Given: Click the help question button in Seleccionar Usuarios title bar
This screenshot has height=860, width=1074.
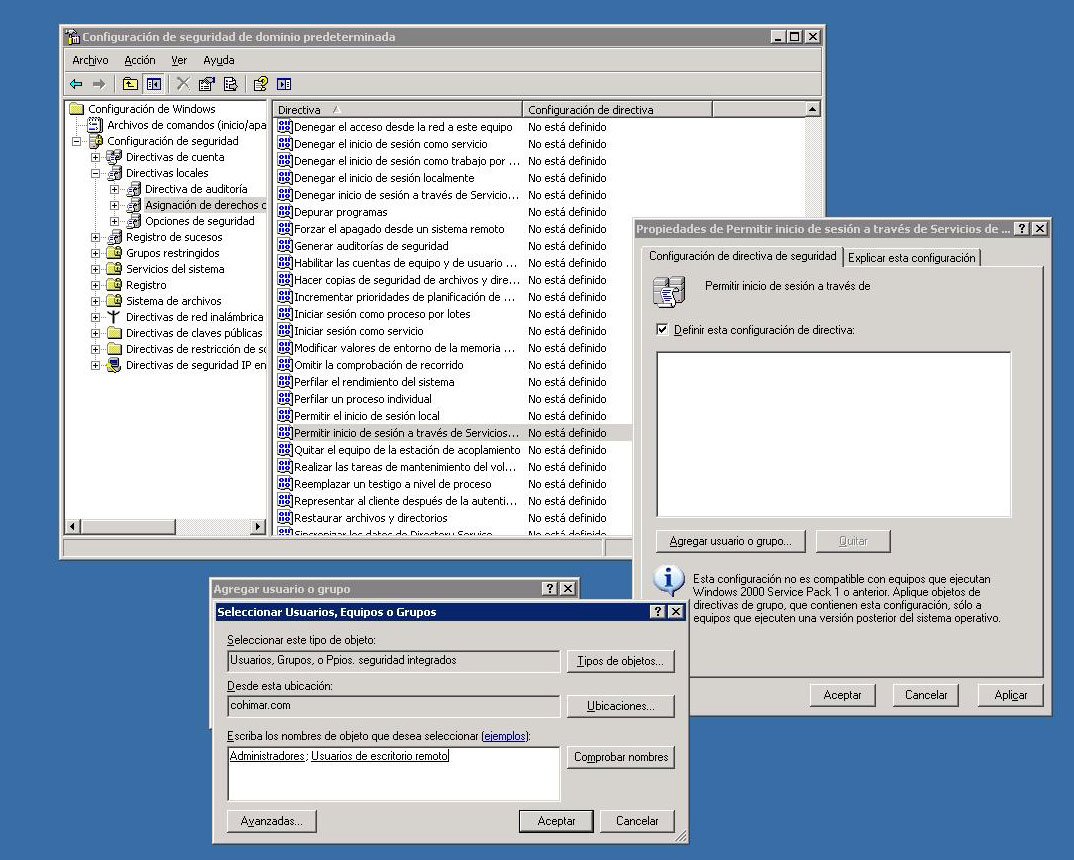Looking at the screenshot, I should click(x=658, y=611).
